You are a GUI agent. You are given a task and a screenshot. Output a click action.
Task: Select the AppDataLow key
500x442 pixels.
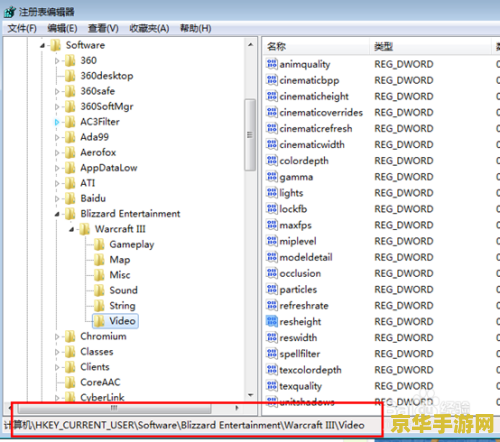109,168
